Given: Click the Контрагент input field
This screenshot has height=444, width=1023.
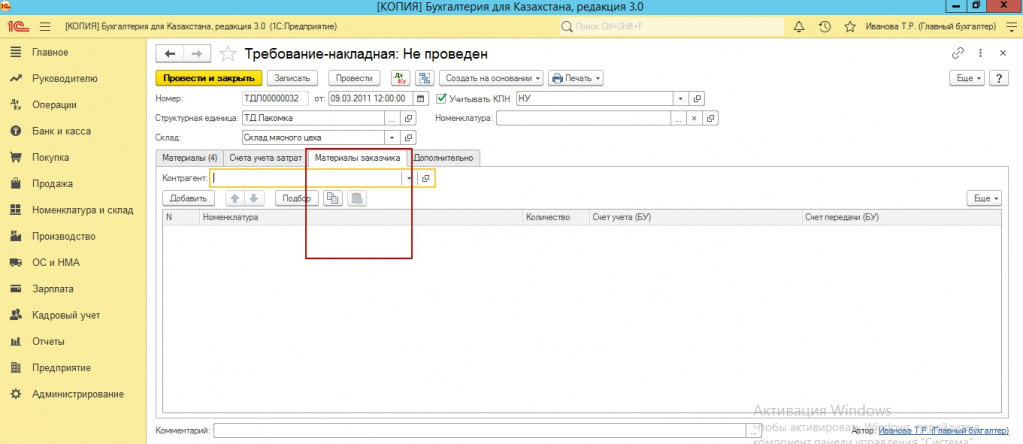Looking at the screenshot, I should click(x=306, y=179).
